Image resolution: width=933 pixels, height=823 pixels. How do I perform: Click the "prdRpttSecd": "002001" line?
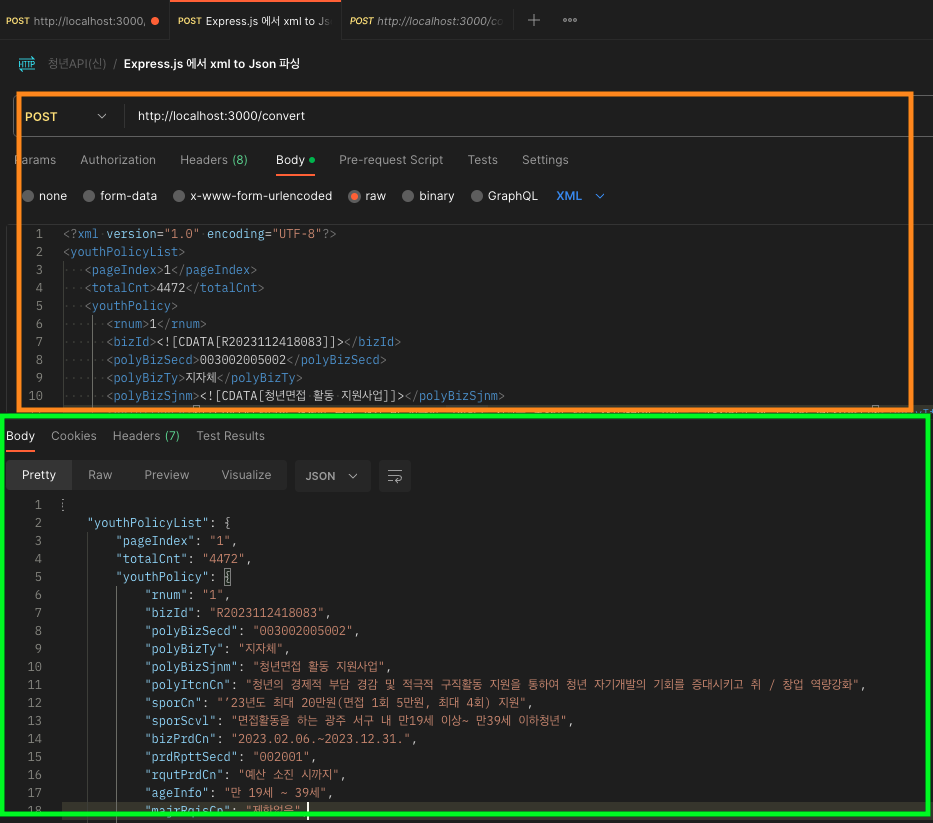tap(230, 757)
